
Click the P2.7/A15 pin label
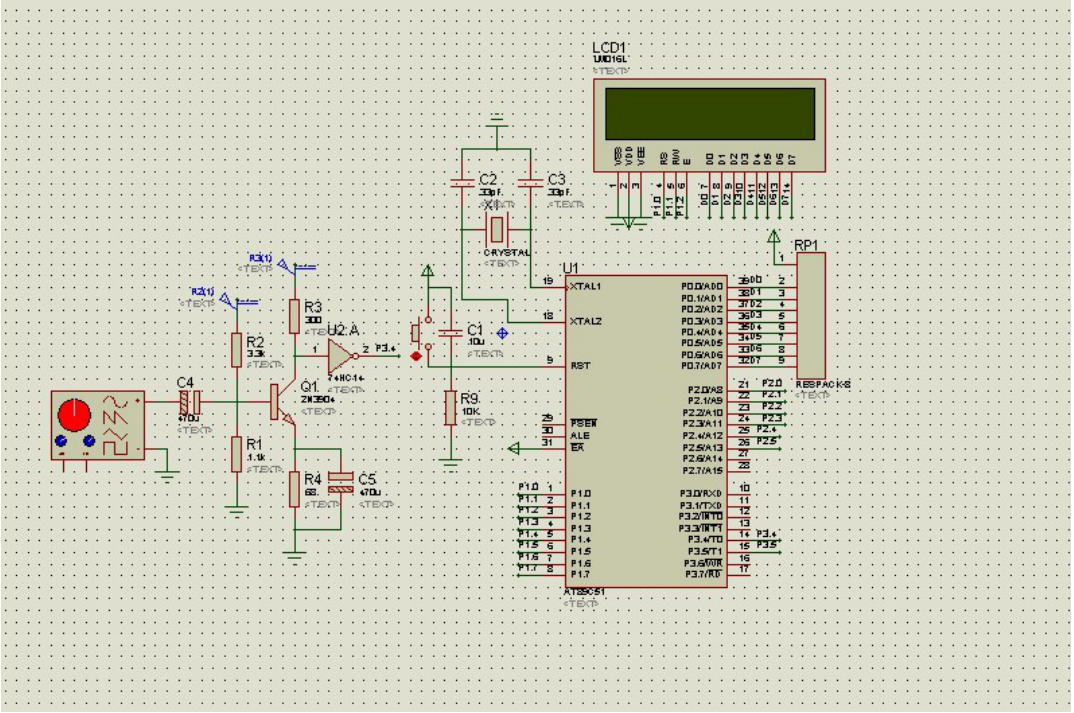[x=702, y=471]
